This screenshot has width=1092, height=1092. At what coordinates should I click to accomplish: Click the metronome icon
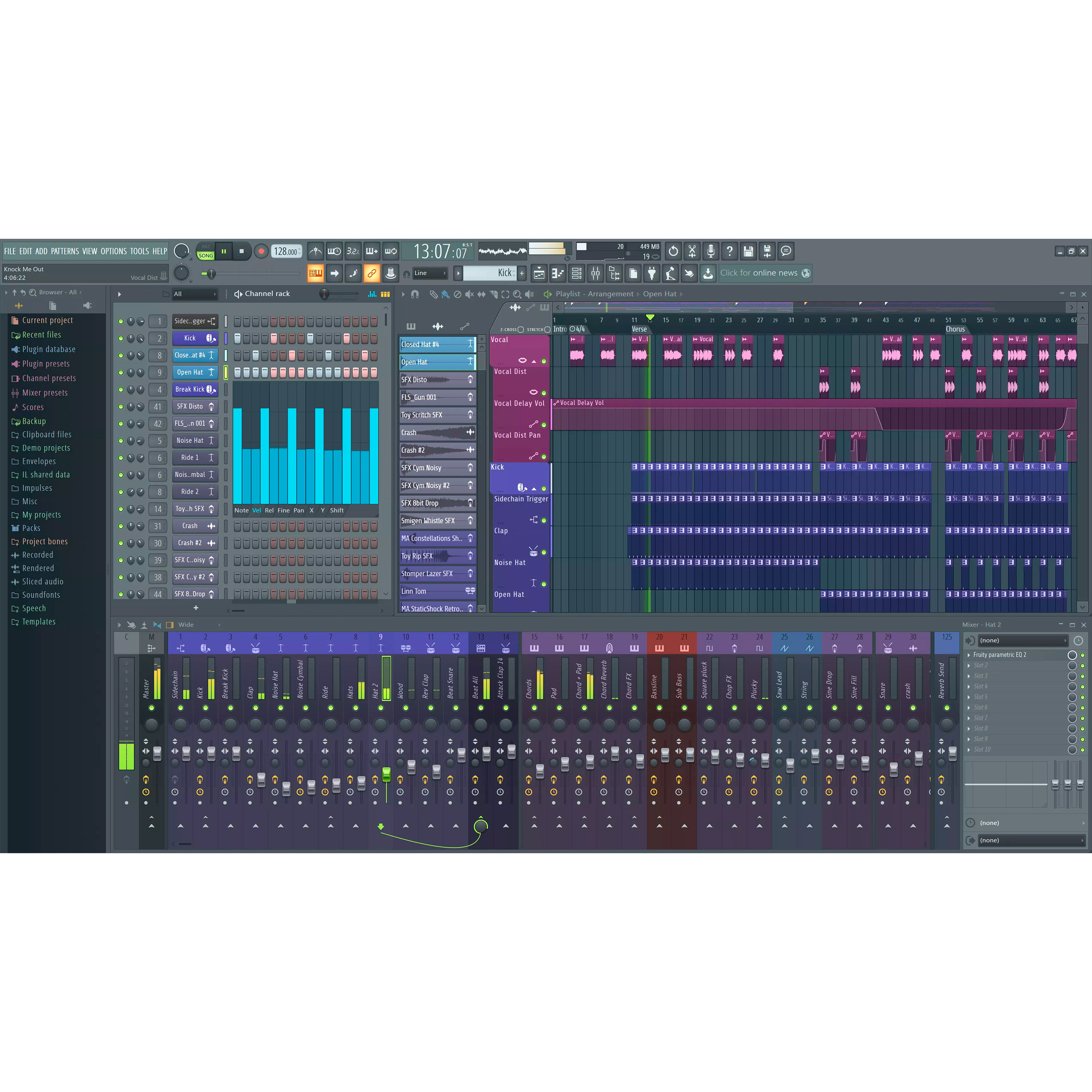pos(316,251)
